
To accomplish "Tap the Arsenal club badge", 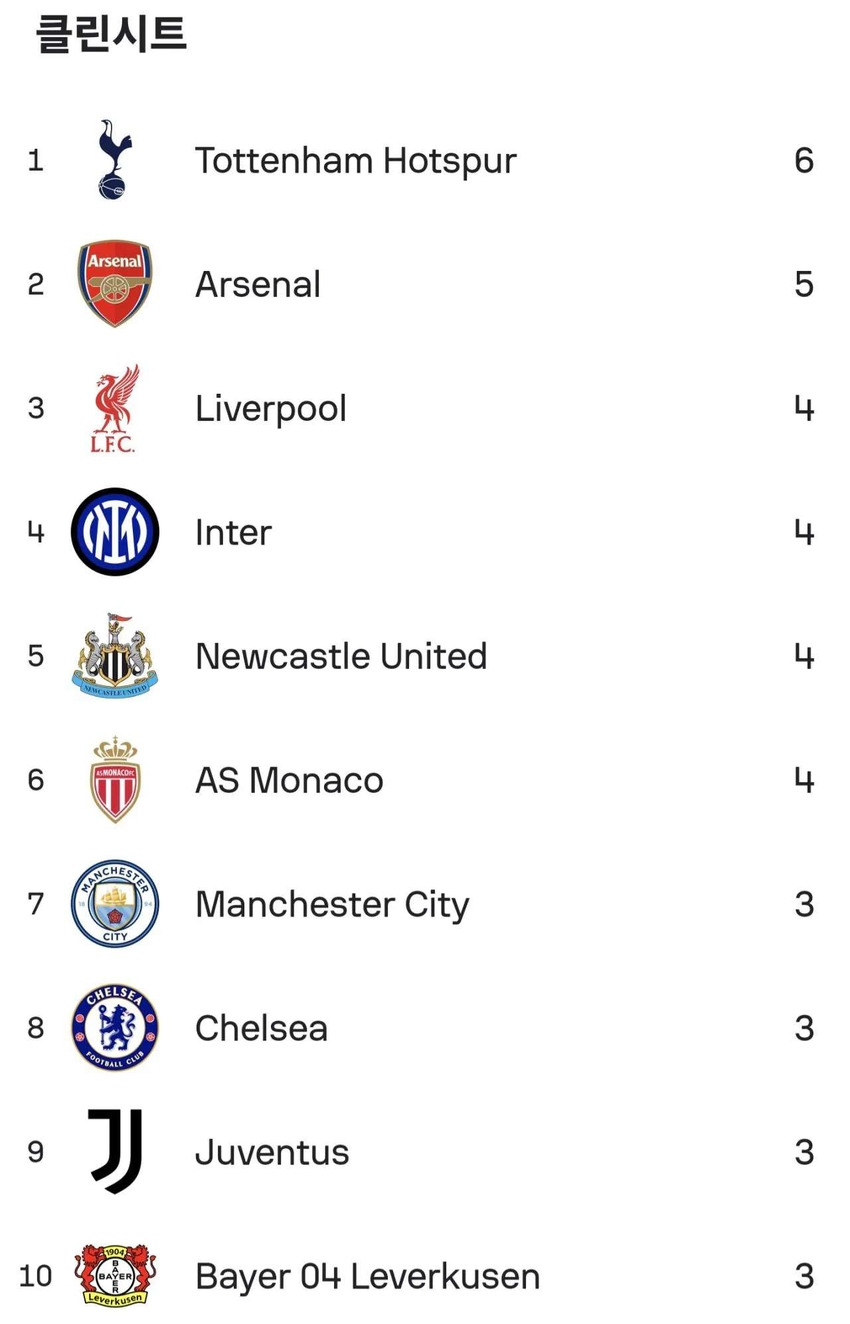I will 115,284.
